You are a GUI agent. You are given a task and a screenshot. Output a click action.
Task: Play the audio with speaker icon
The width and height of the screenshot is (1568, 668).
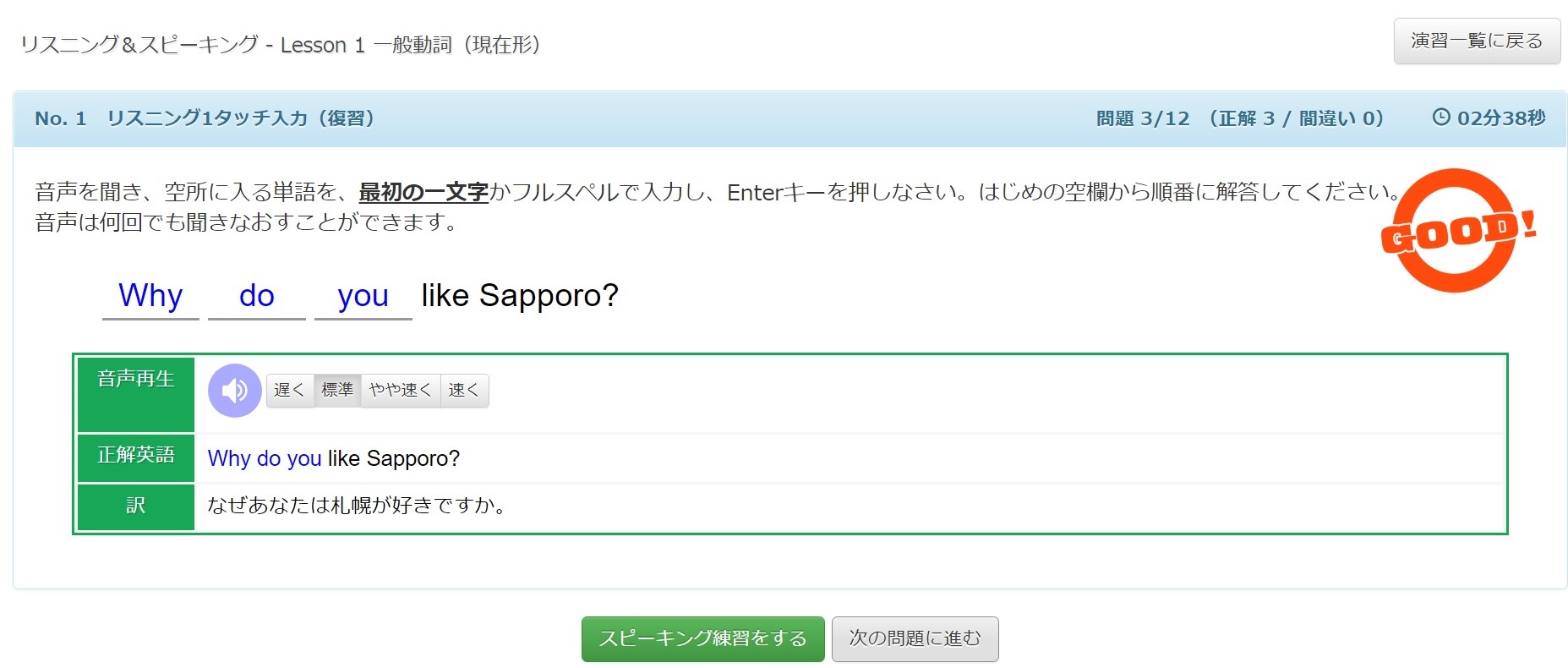click(234, 391)
